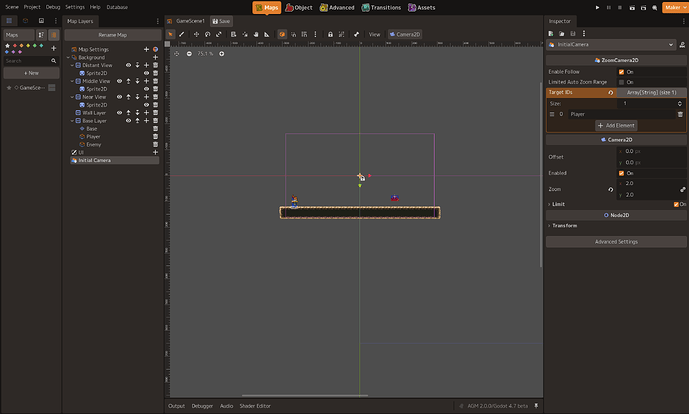Collapse the Background group
This screenshot has height=414, width=689.
(68, 58)
